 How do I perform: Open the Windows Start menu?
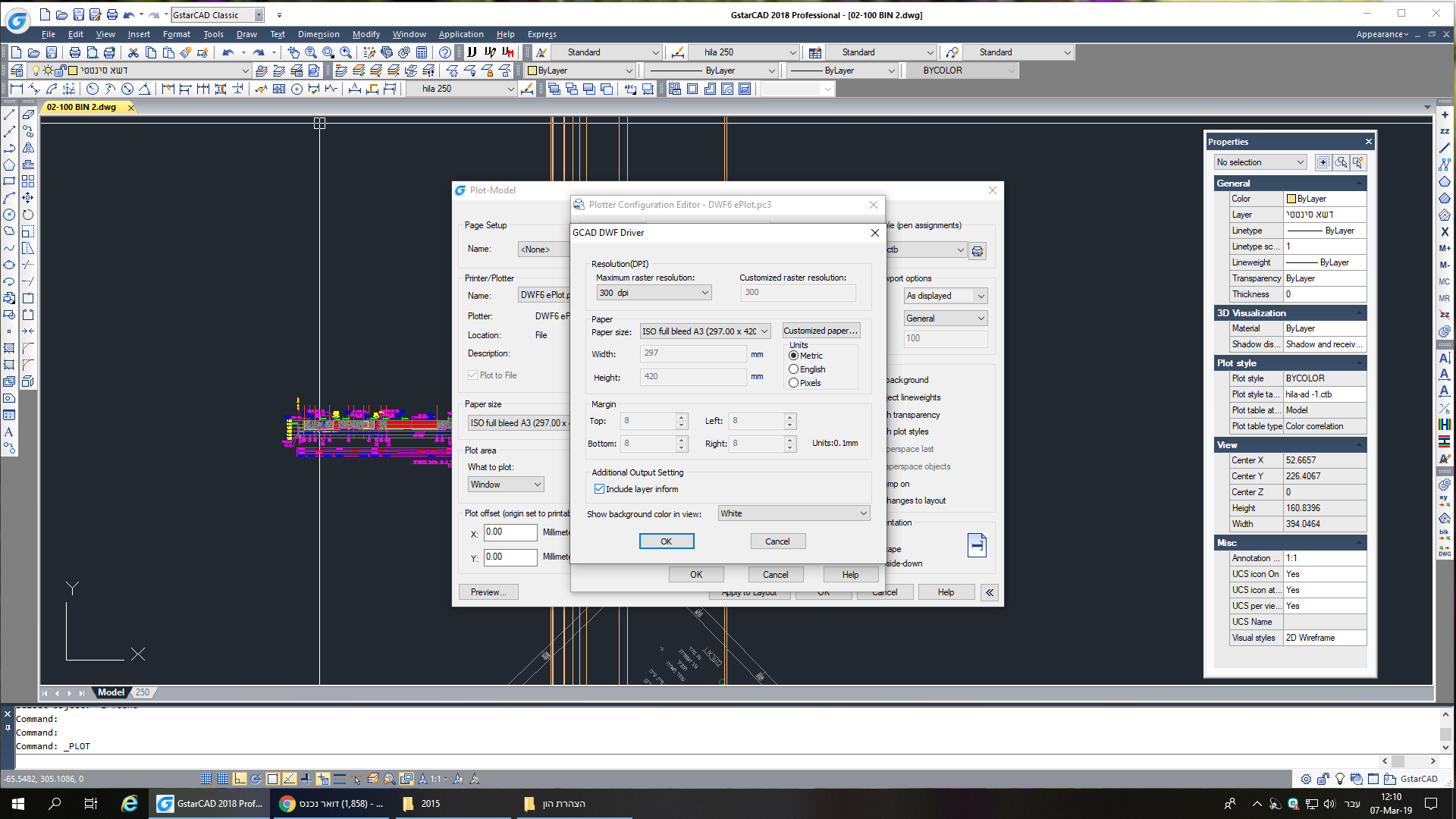(18, 803)
